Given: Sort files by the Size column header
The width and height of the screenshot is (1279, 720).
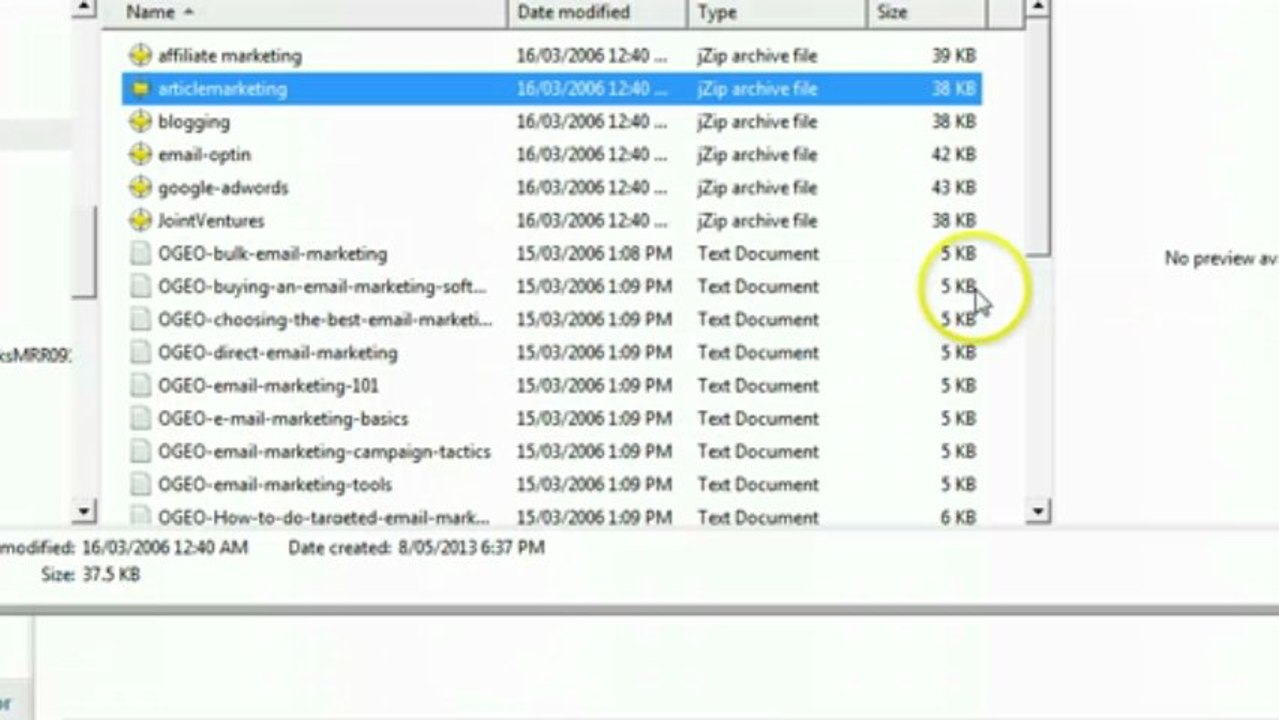Looking at the screenshot, I should pos(926,13).
